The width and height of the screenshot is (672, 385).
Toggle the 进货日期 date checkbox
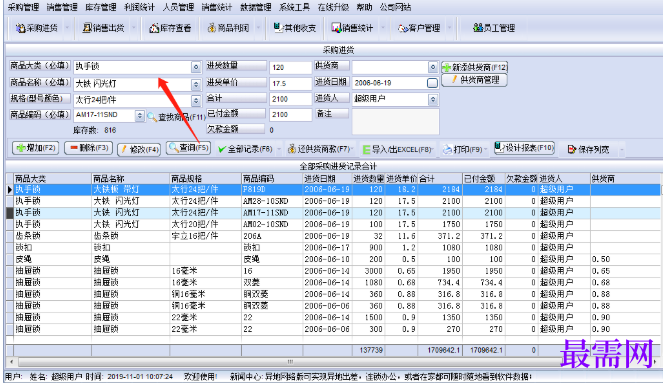click(x=433, y=83)
